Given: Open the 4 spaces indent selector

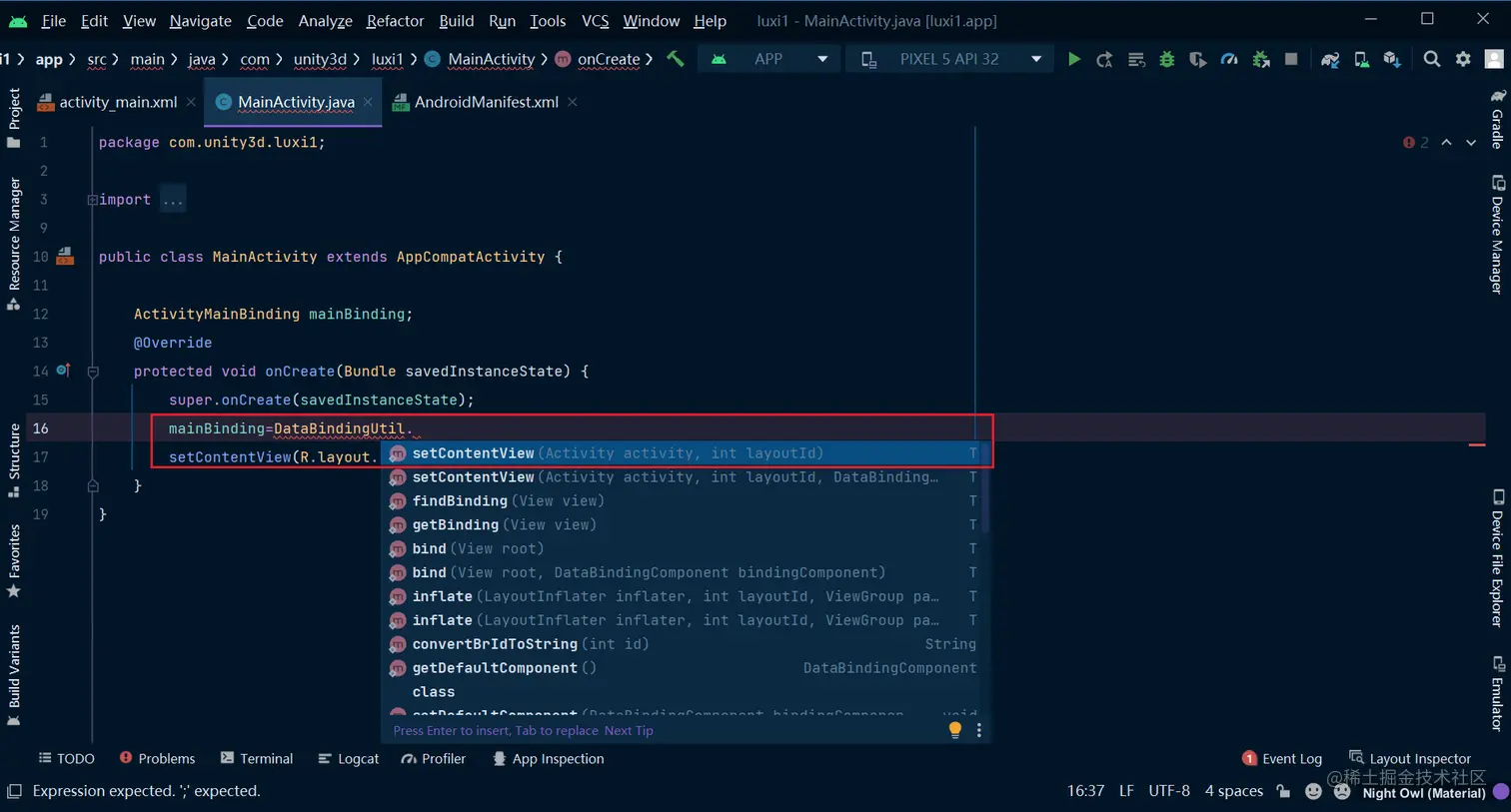Looking at the screenshot, I should [1233, 791].
